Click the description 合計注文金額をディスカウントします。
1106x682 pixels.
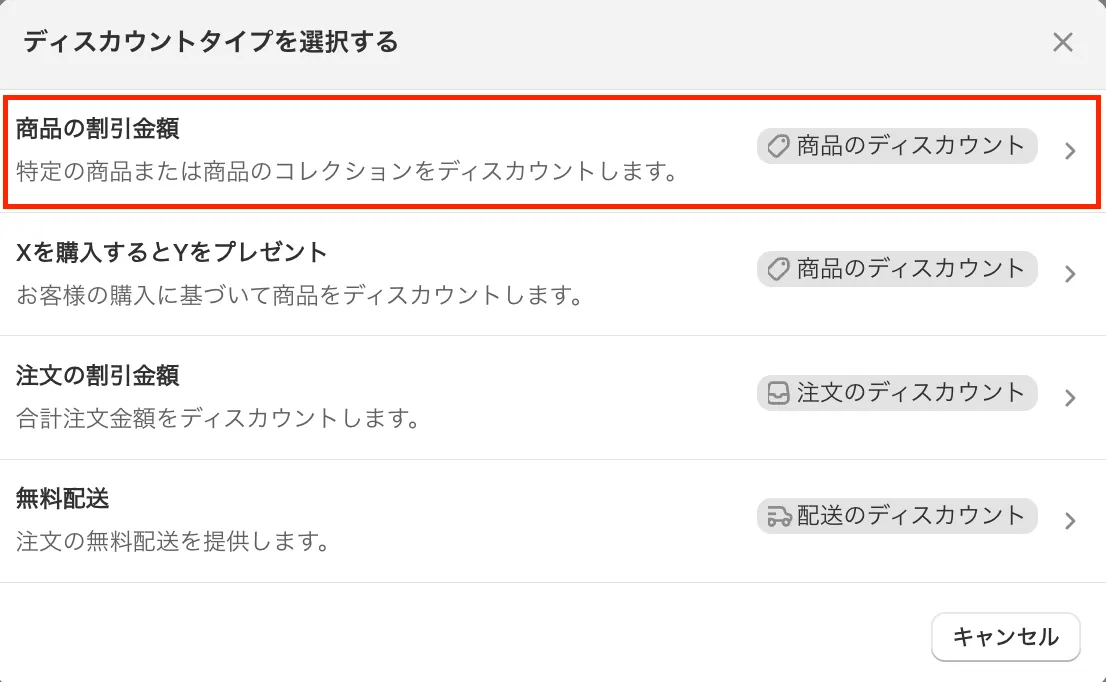(x=217, y=418)
